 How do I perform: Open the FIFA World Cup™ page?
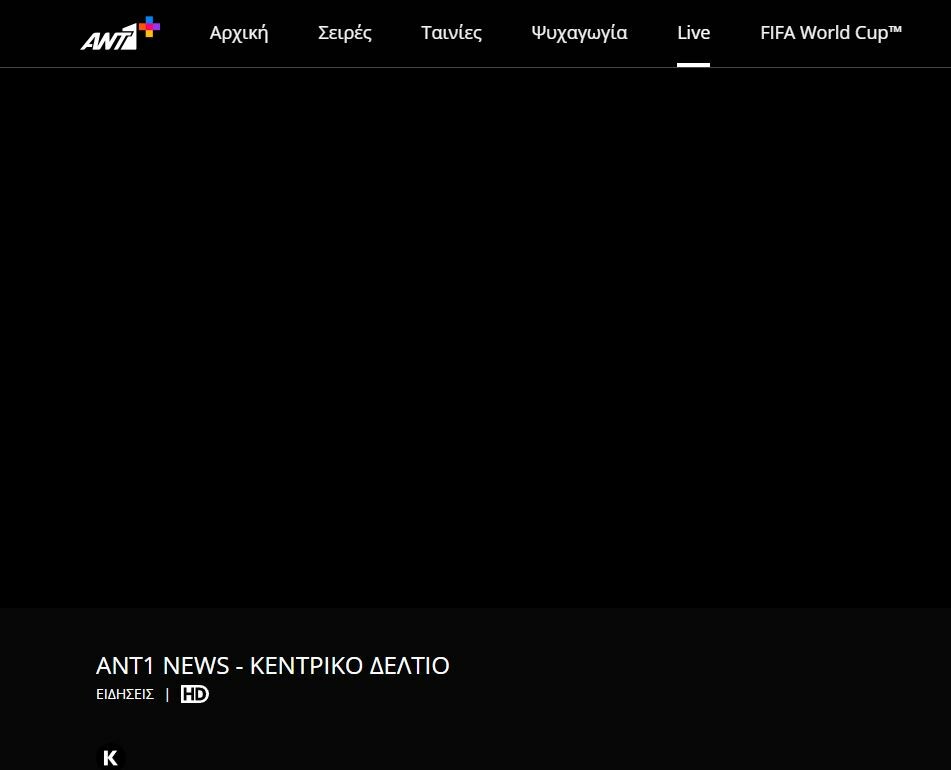pos(831,33)
